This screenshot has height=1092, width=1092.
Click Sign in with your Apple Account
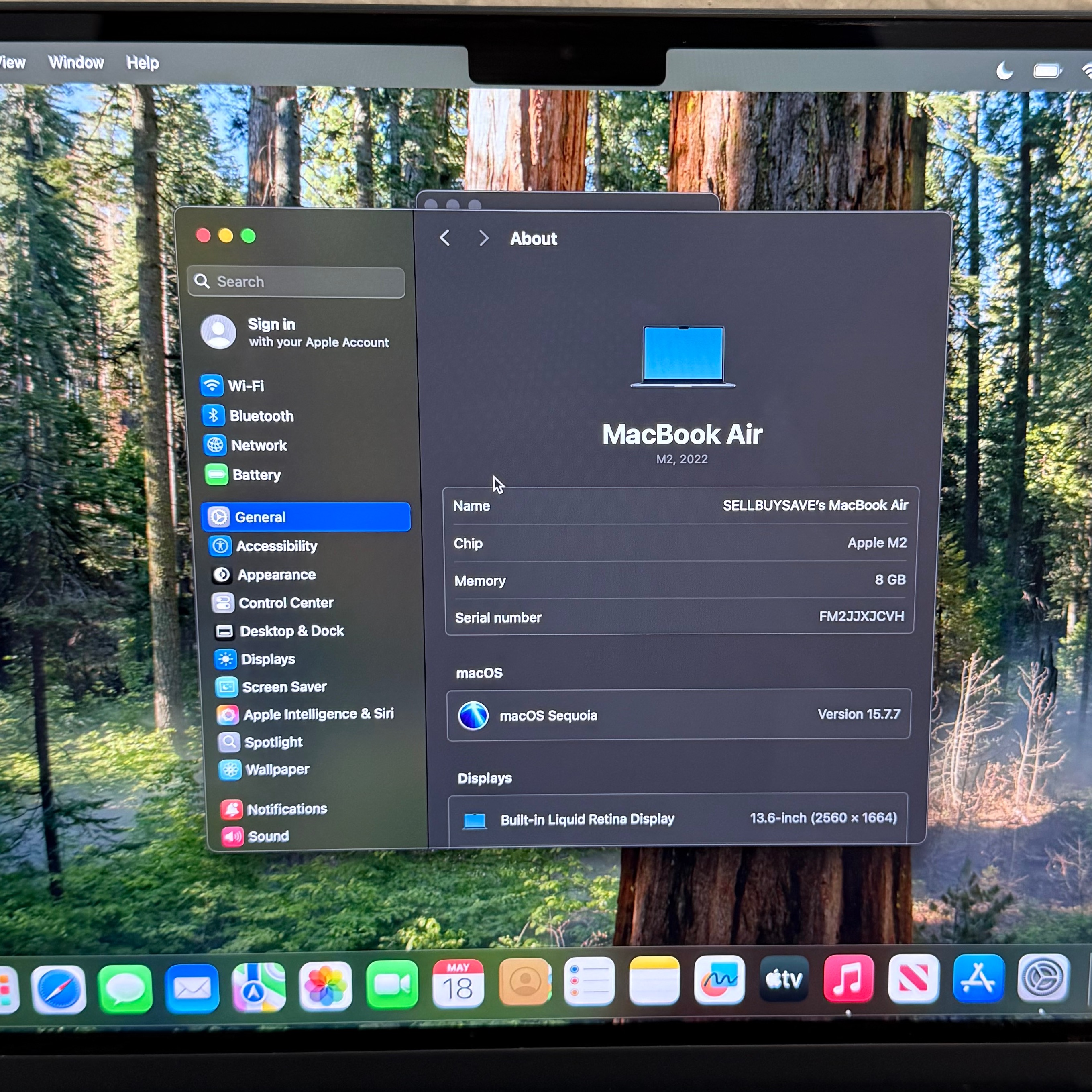coord(295,332)
